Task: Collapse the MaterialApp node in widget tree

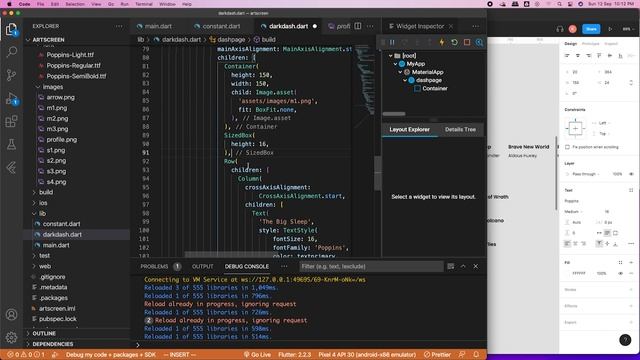Action: (400, 72)
